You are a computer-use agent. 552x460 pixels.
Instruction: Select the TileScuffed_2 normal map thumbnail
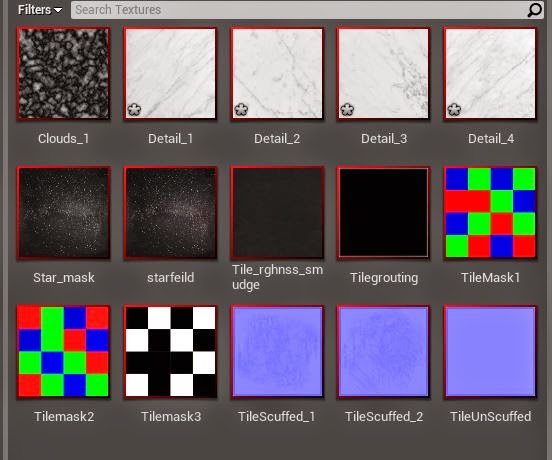tap(384, 352)
